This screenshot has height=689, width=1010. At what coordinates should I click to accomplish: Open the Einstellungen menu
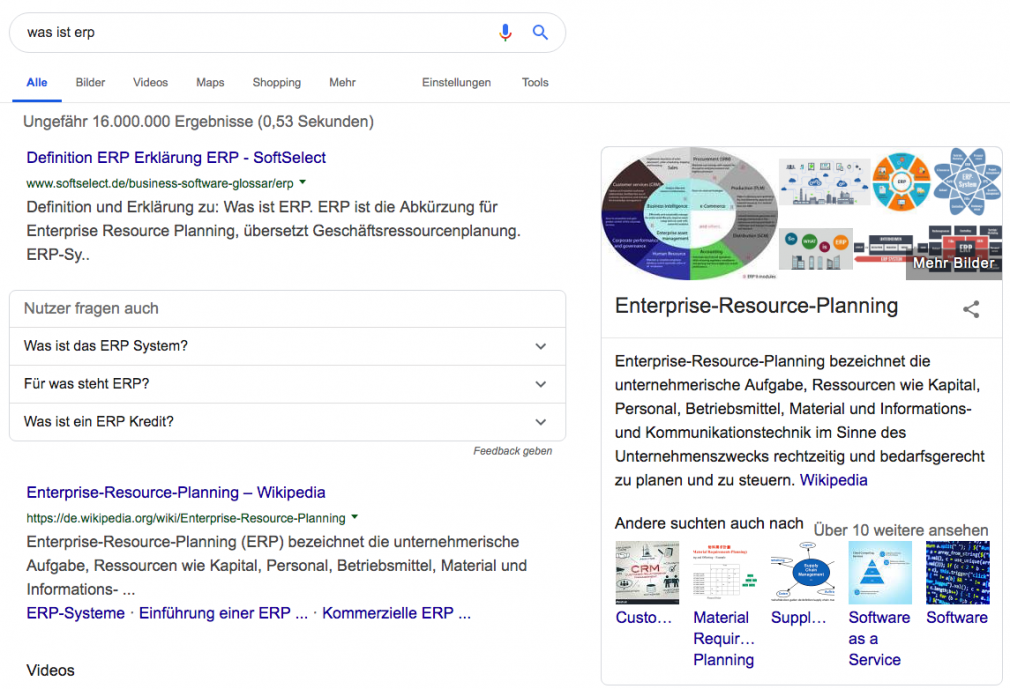click(x=456, y=82)
